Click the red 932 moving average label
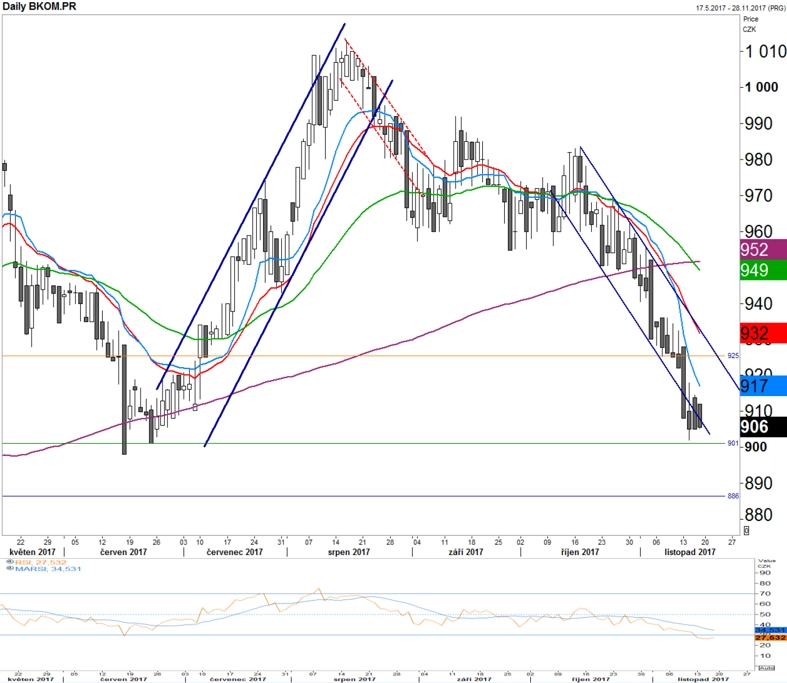Image resolution: width=787 pixels, height=683 pixels. pyautogui.click(x=763, y=333)
